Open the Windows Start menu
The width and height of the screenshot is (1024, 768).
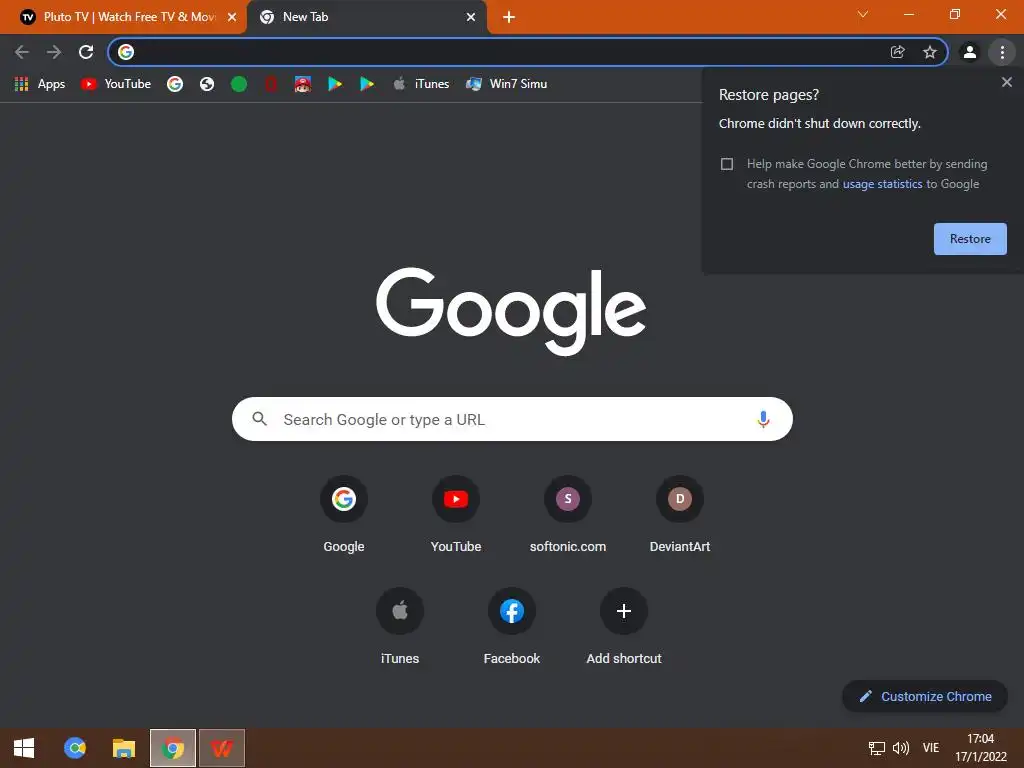[x=24, y=748]
